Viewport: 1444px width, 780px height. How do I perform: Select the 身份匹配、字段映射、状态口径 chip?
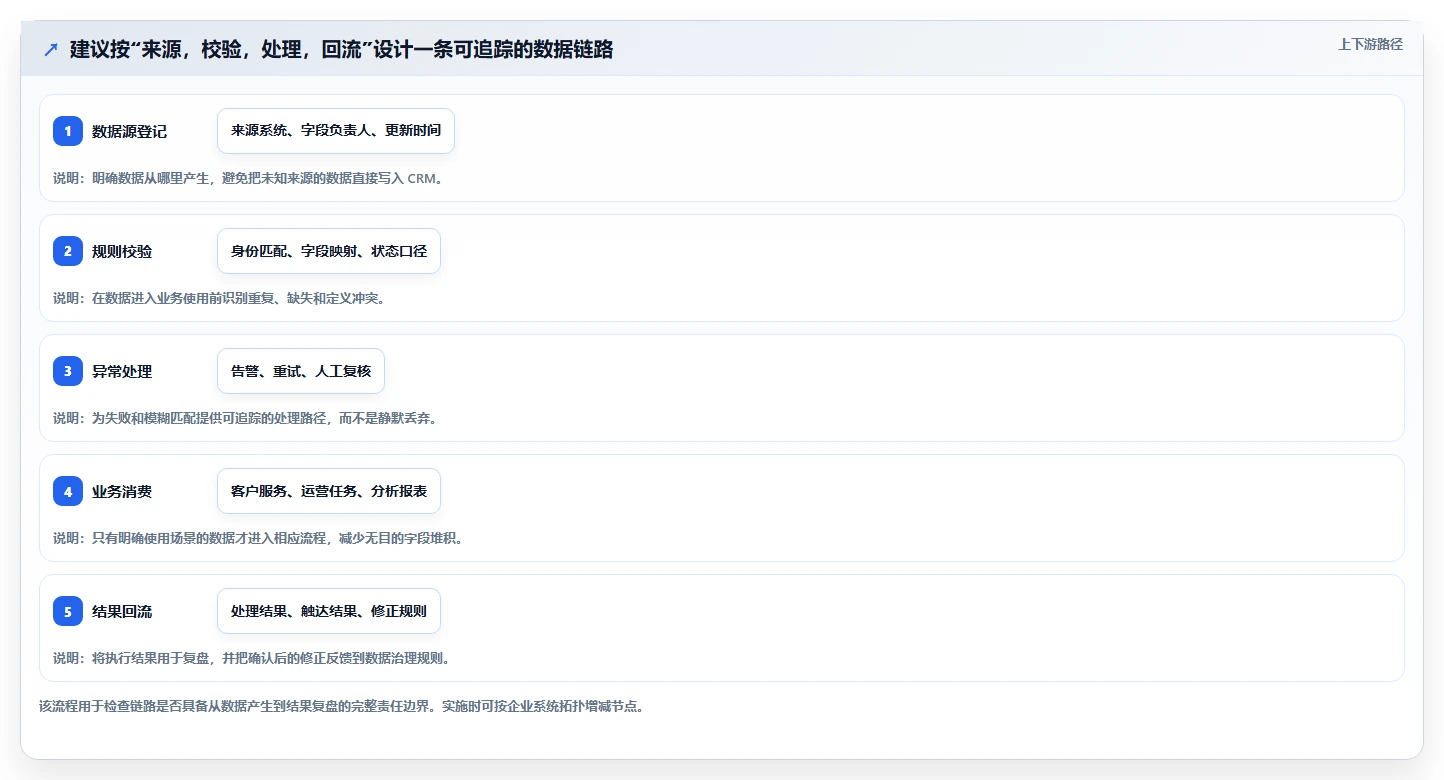click(x=329, y=251)
